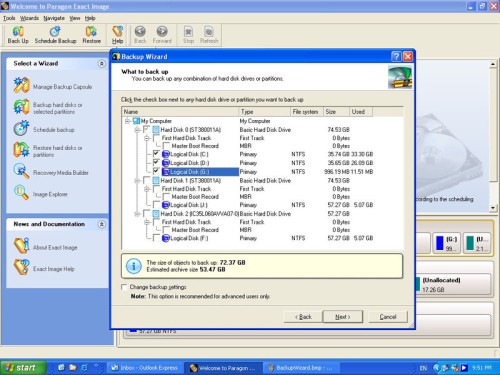500x375 pixels.
Task: Launch Restore hard disks or partitions wizard
Action: 21,150
